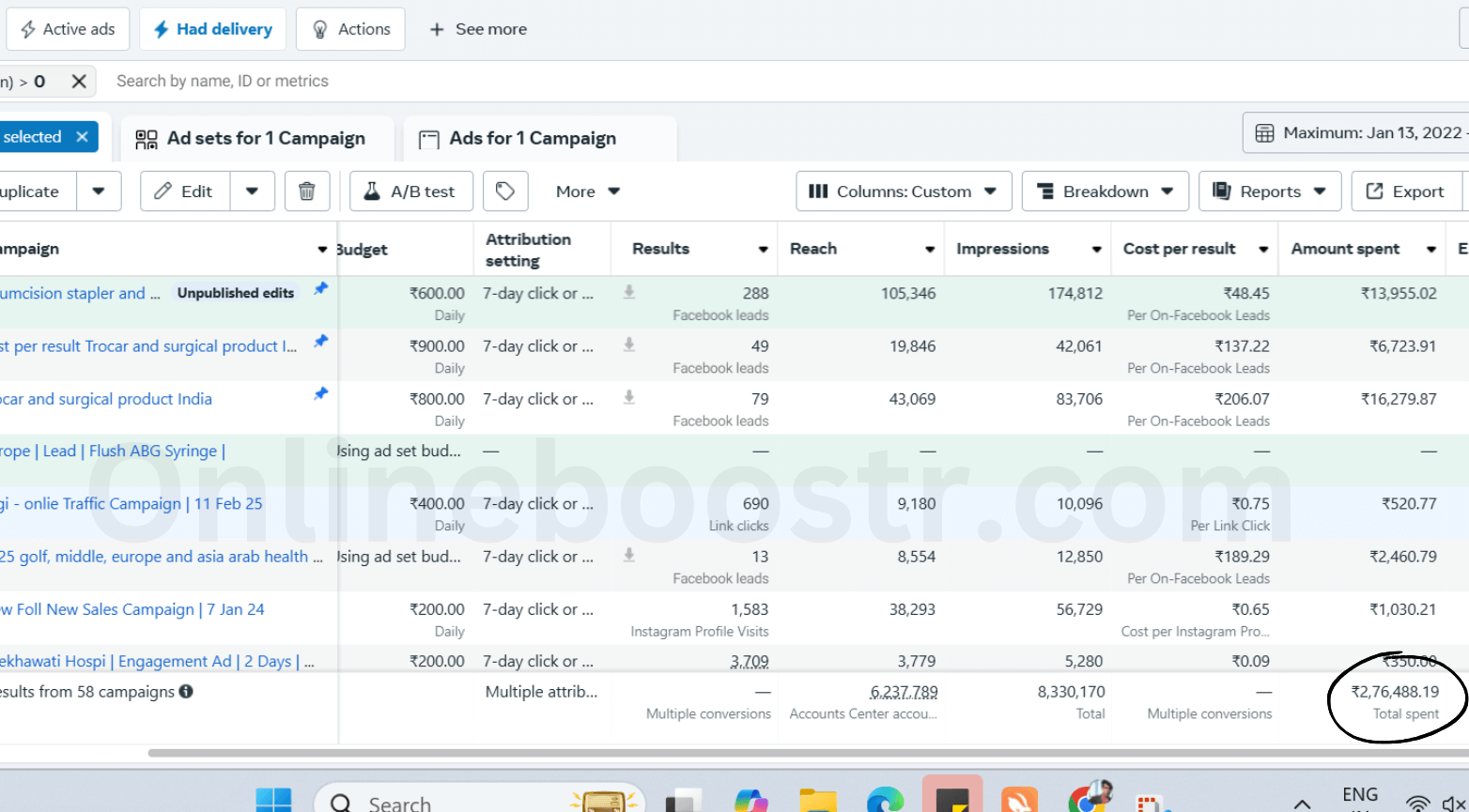Switch to Ads for 1 Campaign tab

click(533, 139)
